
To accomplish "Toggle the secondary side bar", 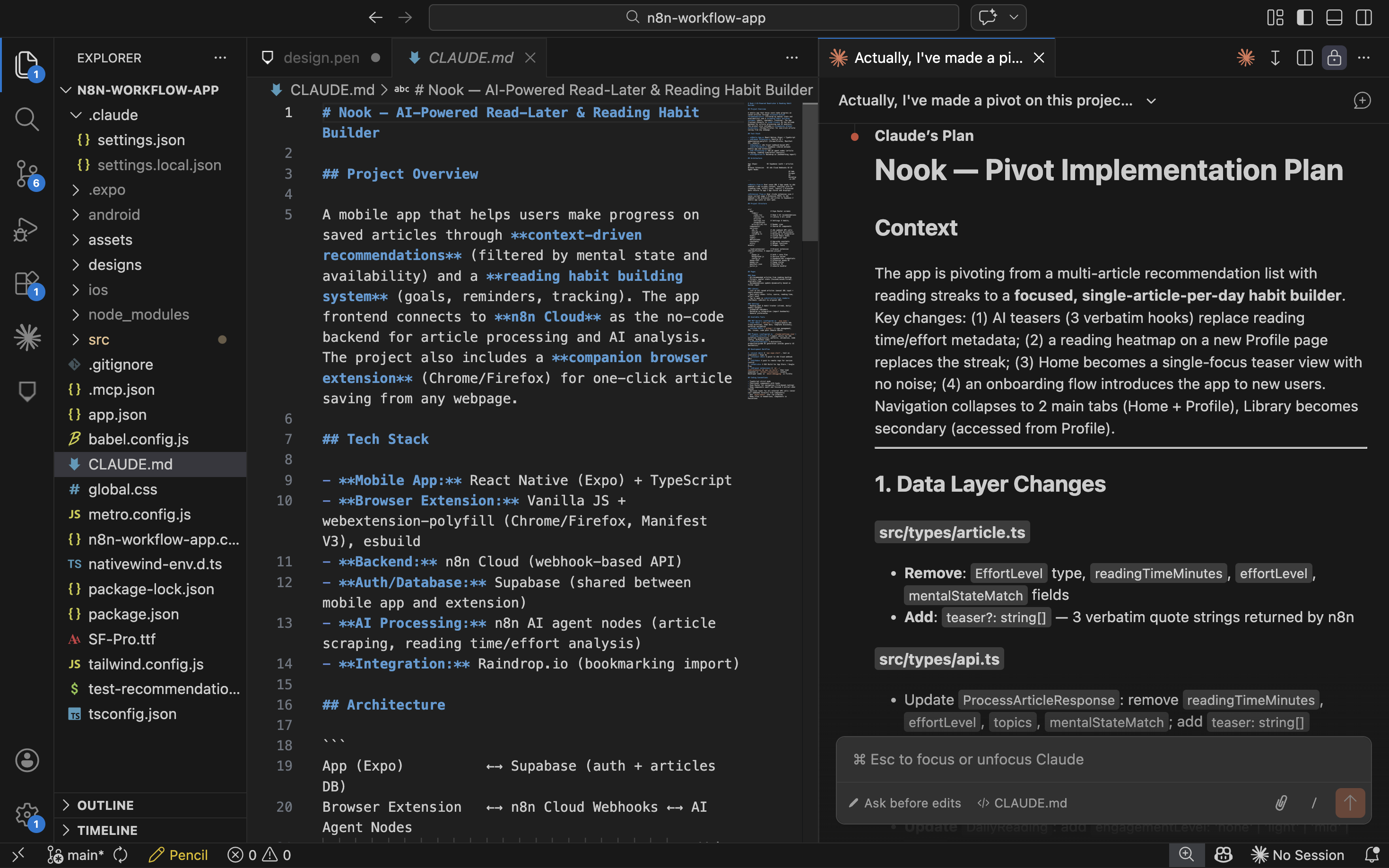I will coord(1364,18).
